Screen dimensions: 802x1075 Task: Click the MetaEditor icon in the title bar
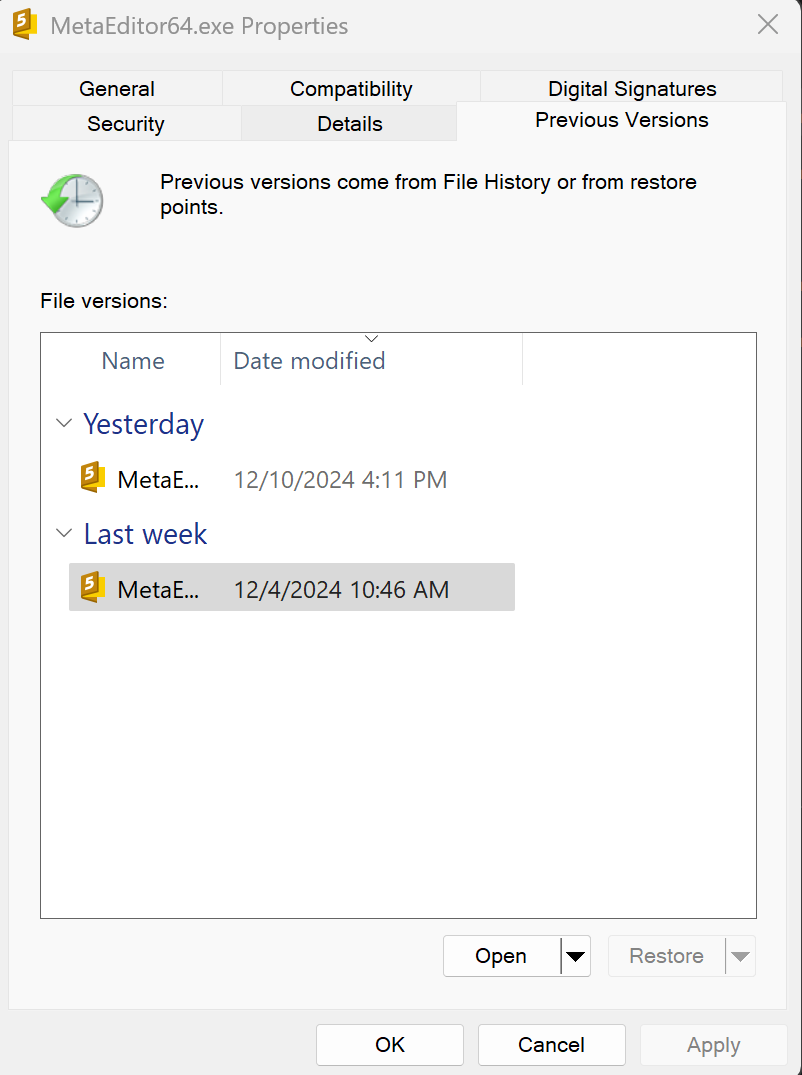(25, 25)
